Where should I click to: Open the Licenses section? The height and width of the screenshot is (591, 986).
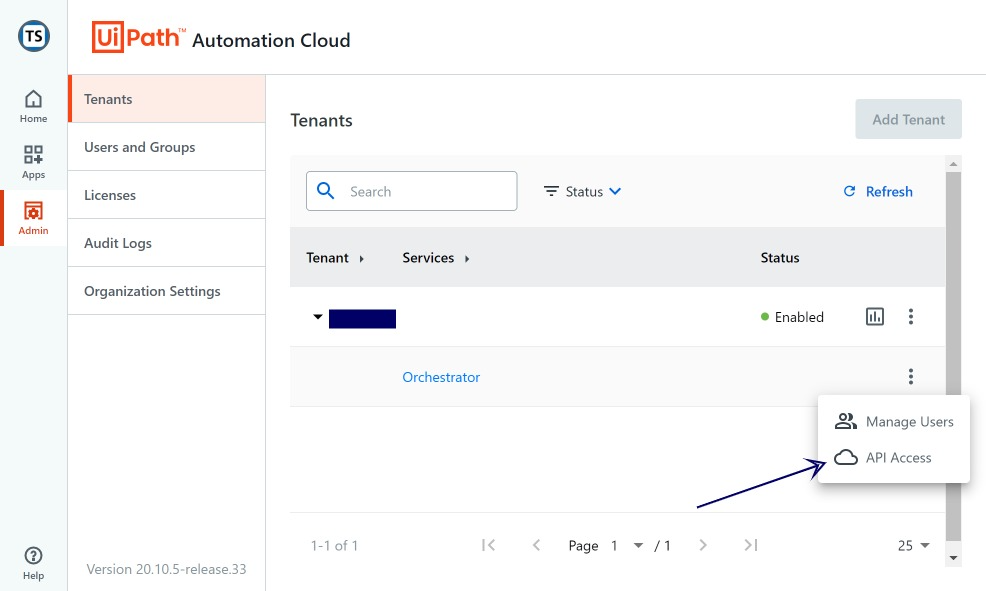pos(167,195)
